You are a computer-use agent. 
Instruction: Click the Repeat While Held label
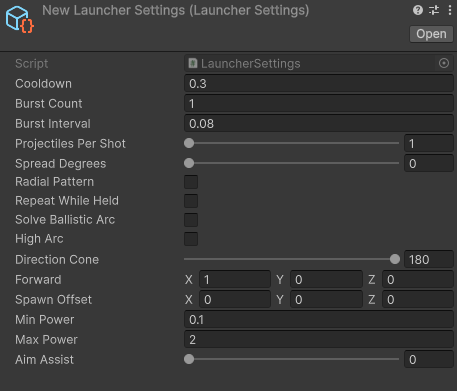pyautogui.click(x=67, y=201)
